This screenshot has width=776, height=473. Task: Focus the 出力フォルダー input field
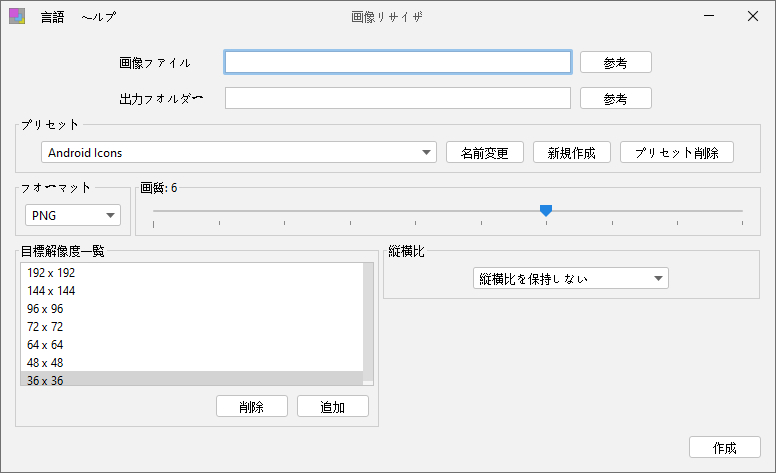click(x=398, y=98)
